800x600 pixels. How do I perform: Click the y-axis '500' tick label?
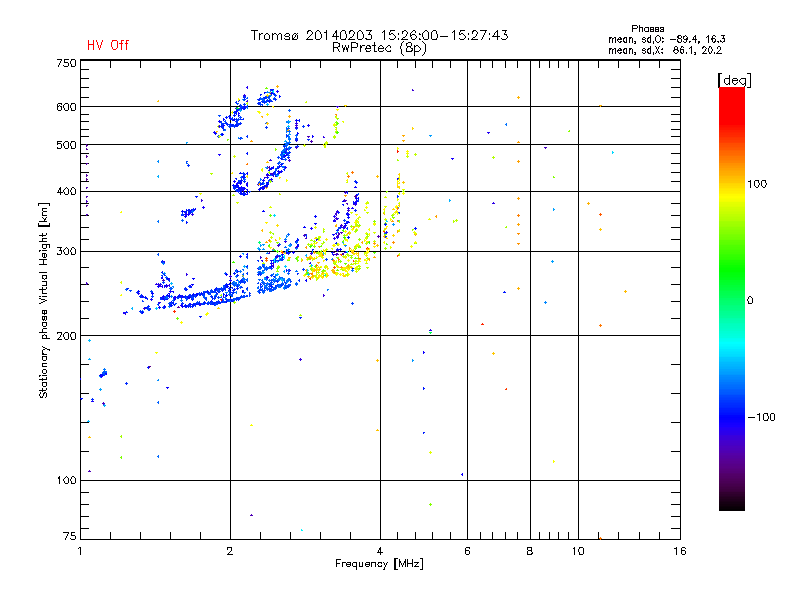(x=66, y=145)
